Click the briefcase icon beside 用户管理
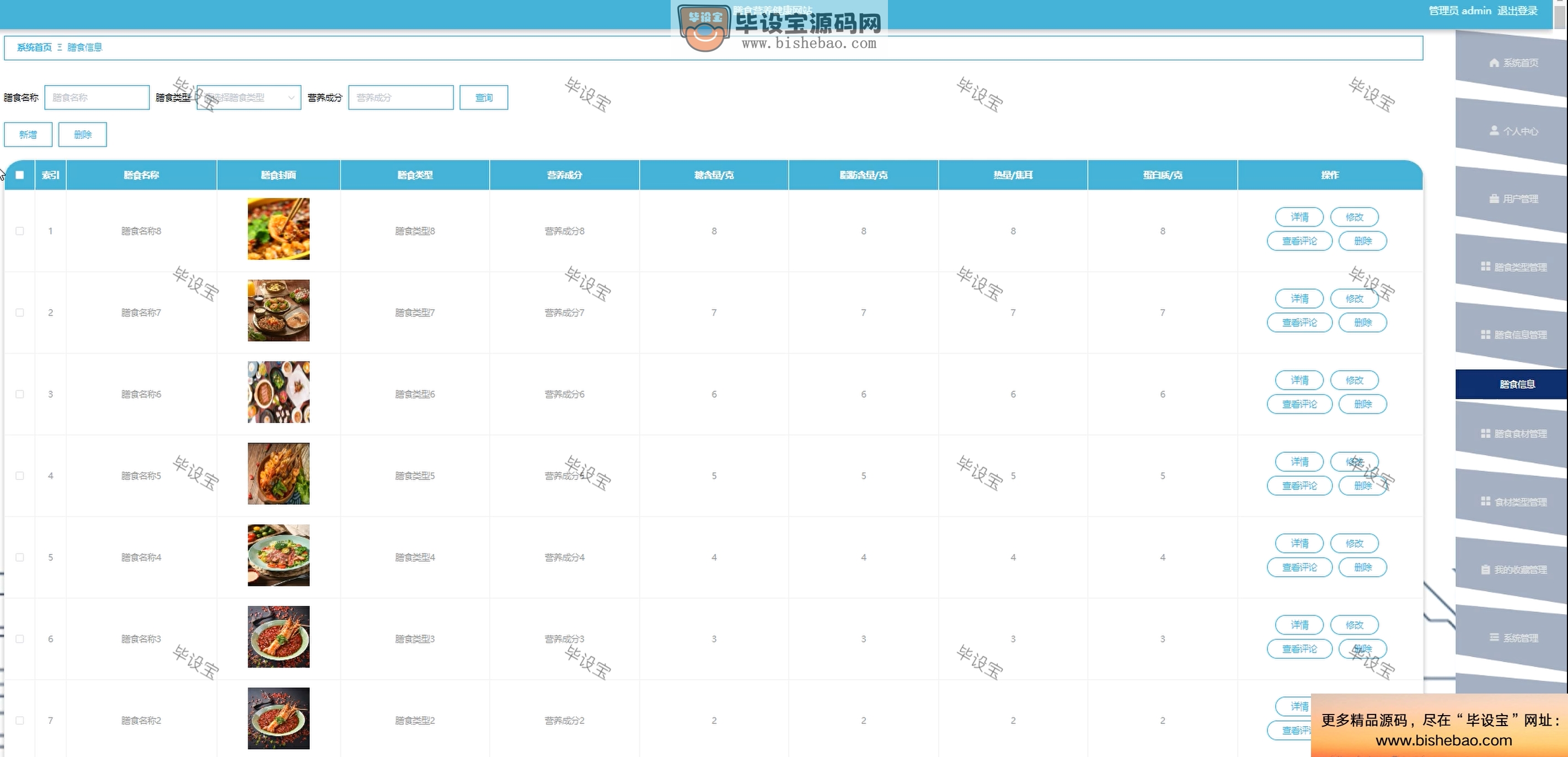The width and height of the screenshot is (1568, 757). coord(1494,199)
